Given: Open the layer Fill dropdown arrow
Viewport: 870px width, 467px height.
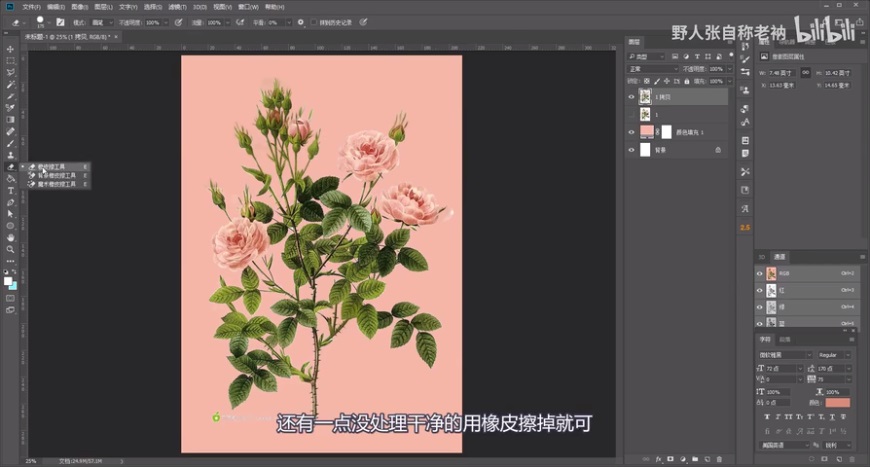Looking at the screenshot, I should [730, 81].
